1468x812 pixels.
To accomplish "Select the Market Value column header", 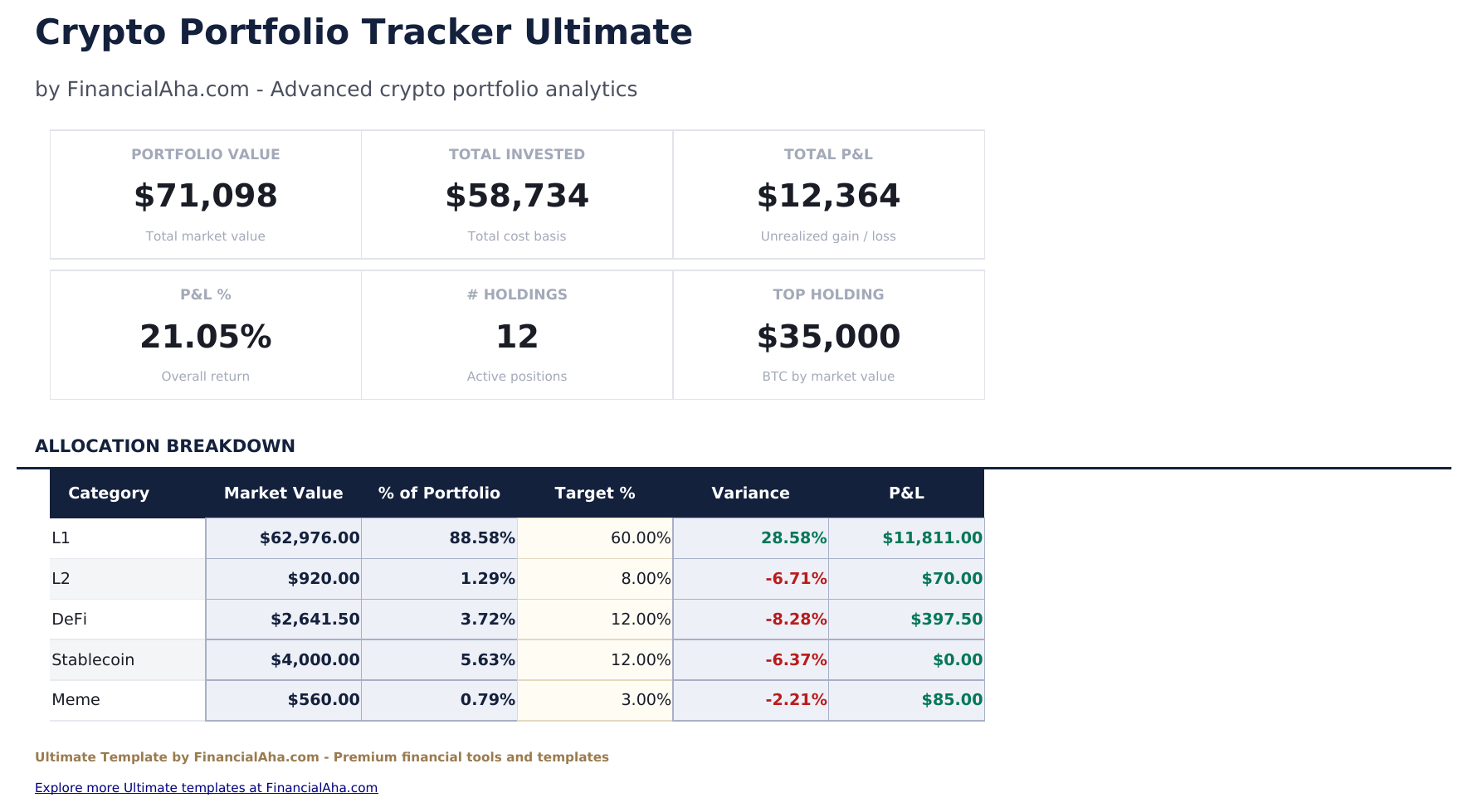I will [283, 493].
